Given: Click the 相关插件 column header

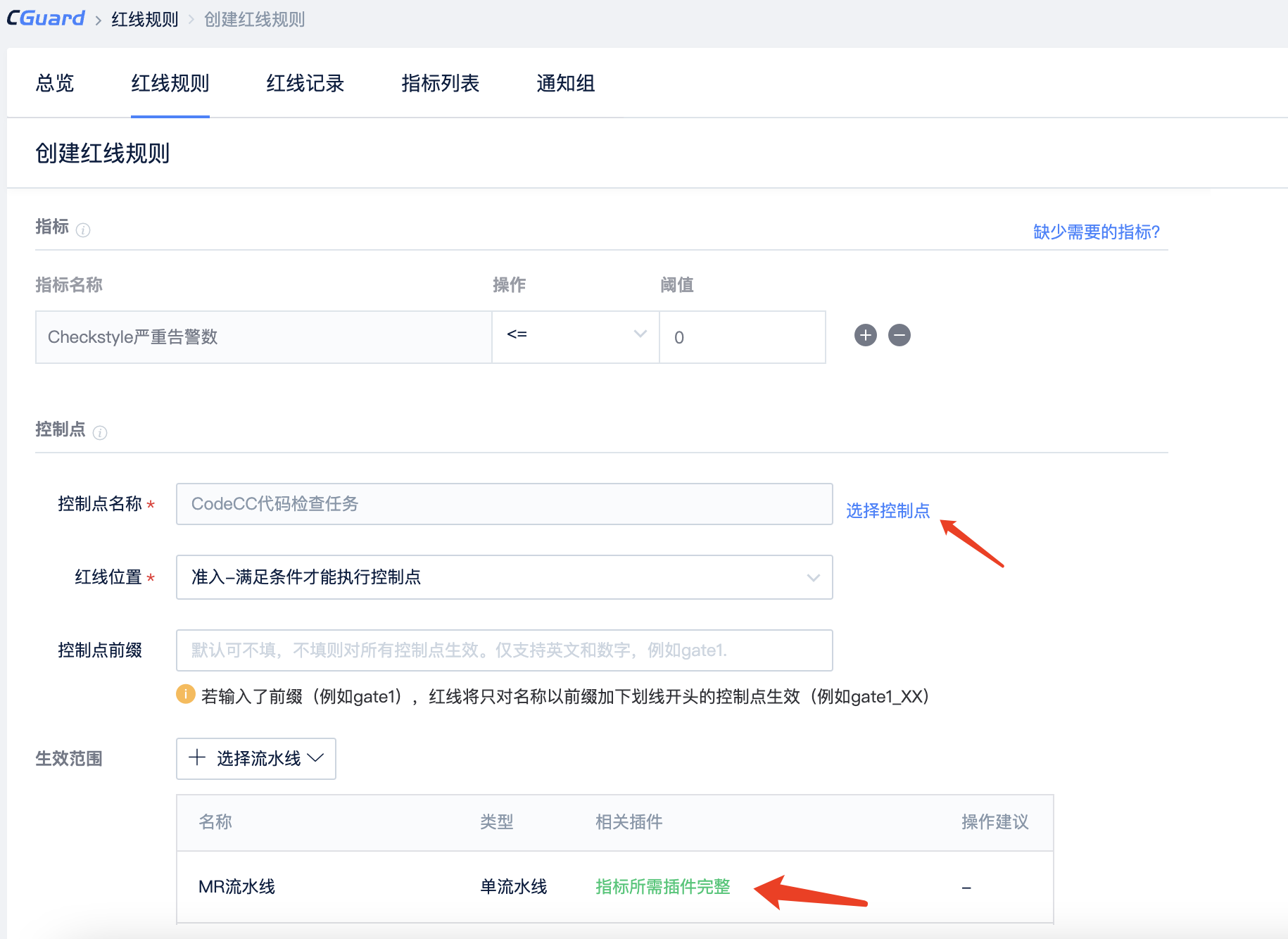Looking at the screenshot, I should (629, 822).
